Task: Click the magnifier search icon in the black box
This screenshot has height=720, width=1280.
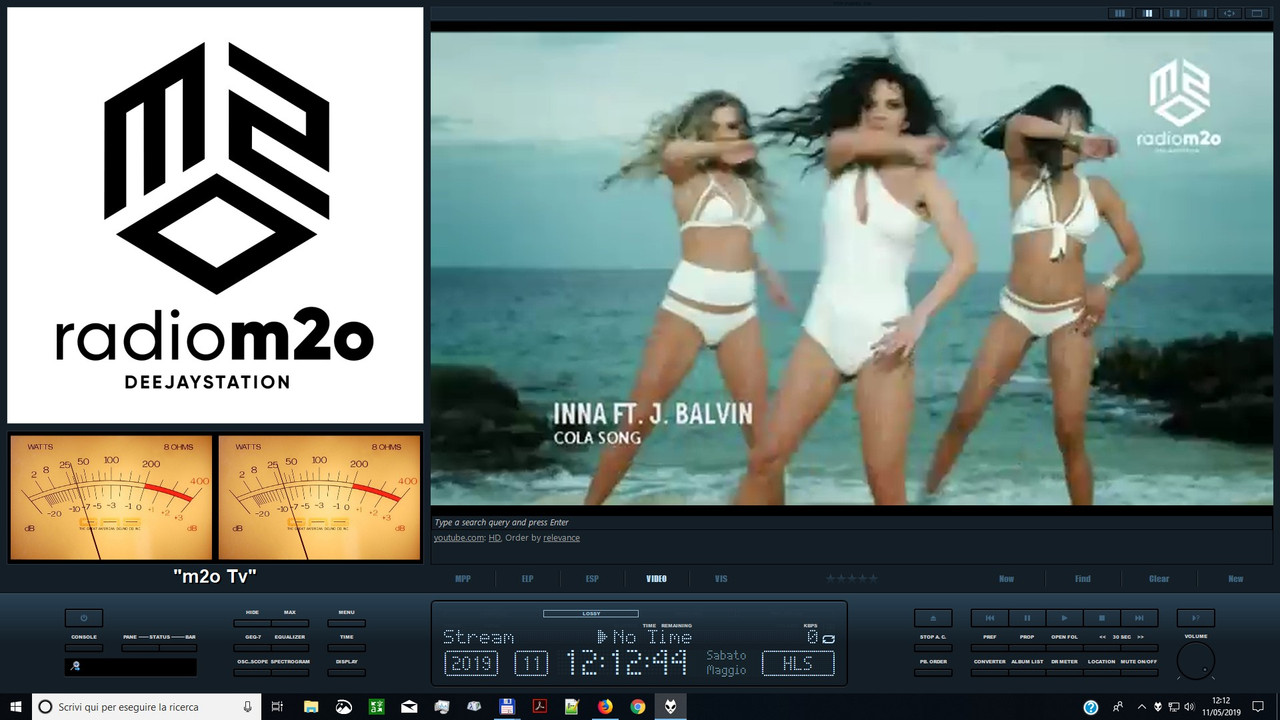Action: [75, 666]
